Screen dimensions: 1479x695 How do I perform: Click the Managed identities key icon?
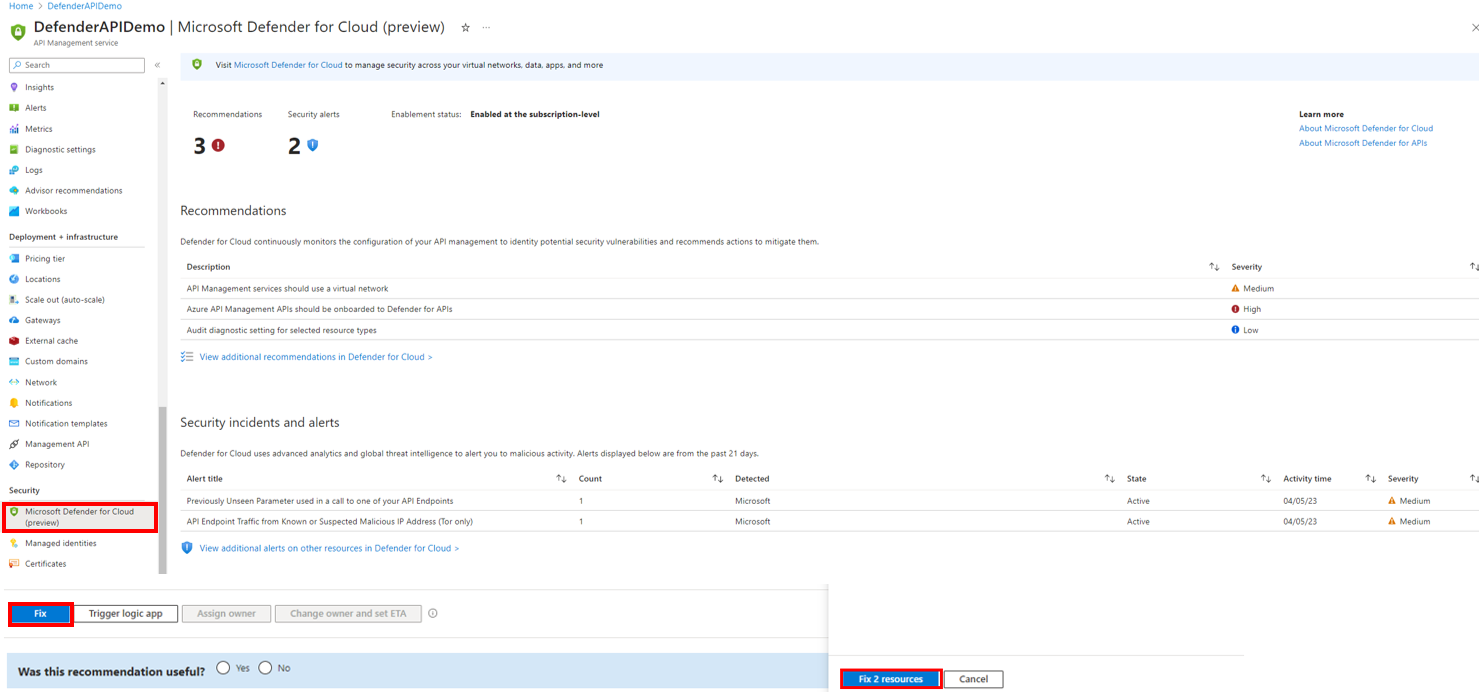click(14, 543)
